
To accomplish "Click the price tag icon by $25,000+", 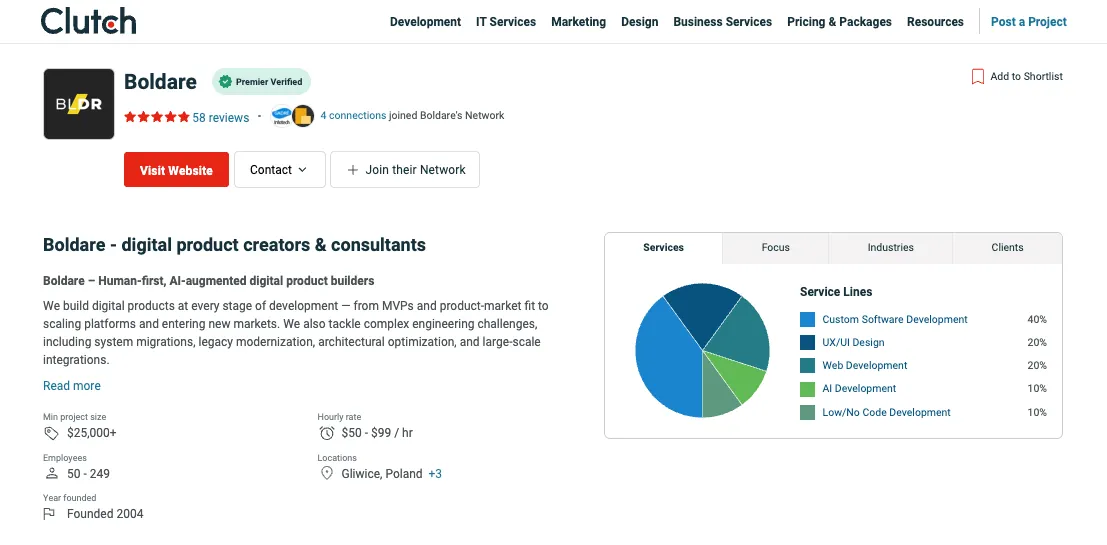I will tap(51, 433).
